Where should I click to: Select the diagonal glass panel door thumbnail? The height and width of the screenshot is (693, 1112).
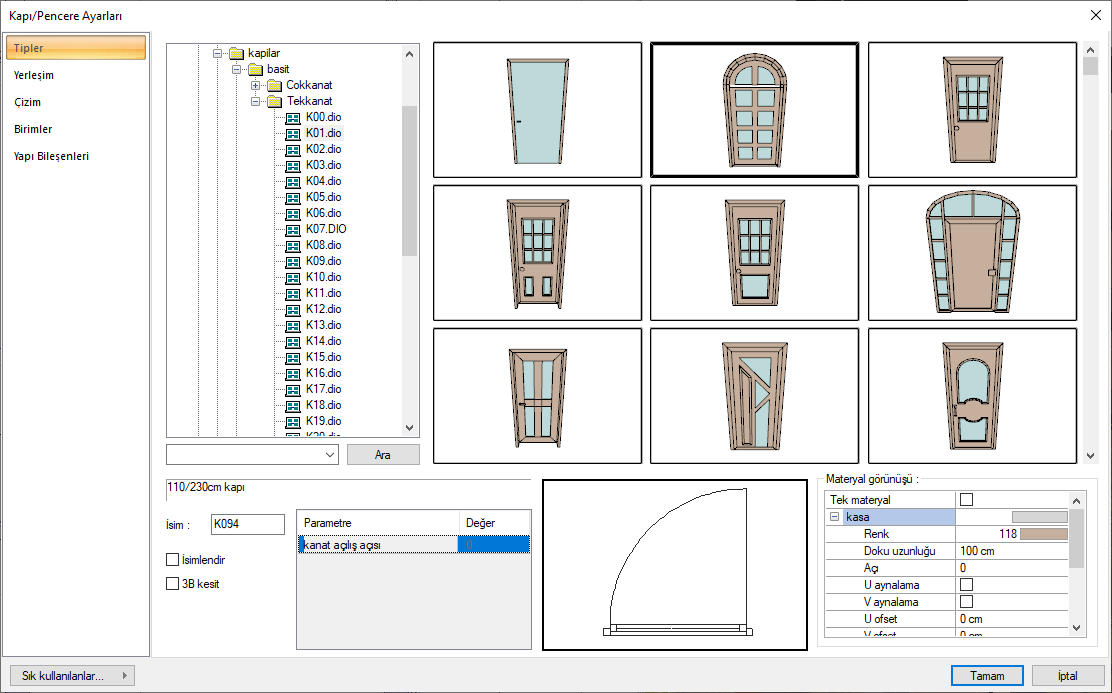tap(754, 395)
